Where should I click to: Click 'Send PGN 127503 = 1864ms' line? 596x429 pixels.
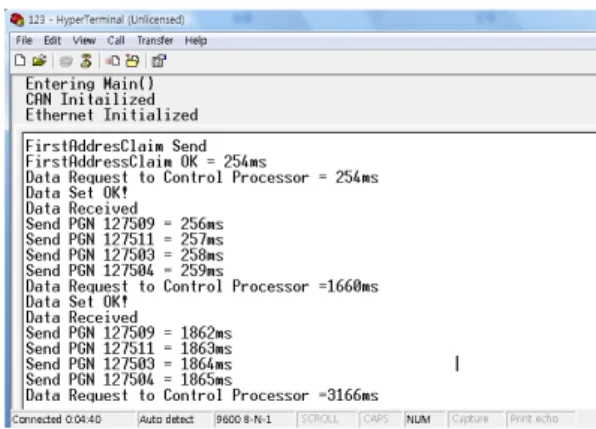point(129,364)
